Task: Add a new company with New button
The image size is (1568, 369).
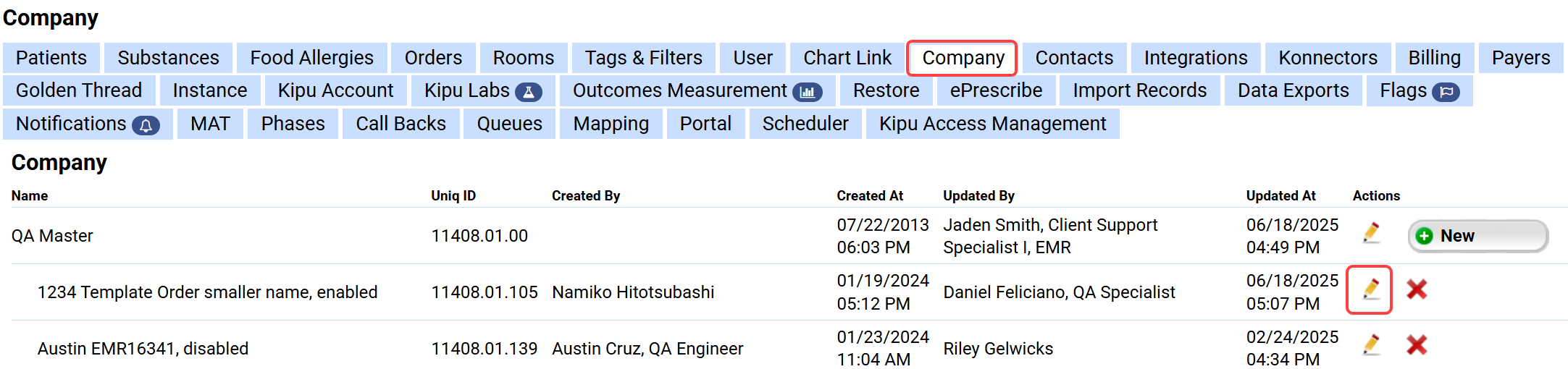Action: [1477, 236]
